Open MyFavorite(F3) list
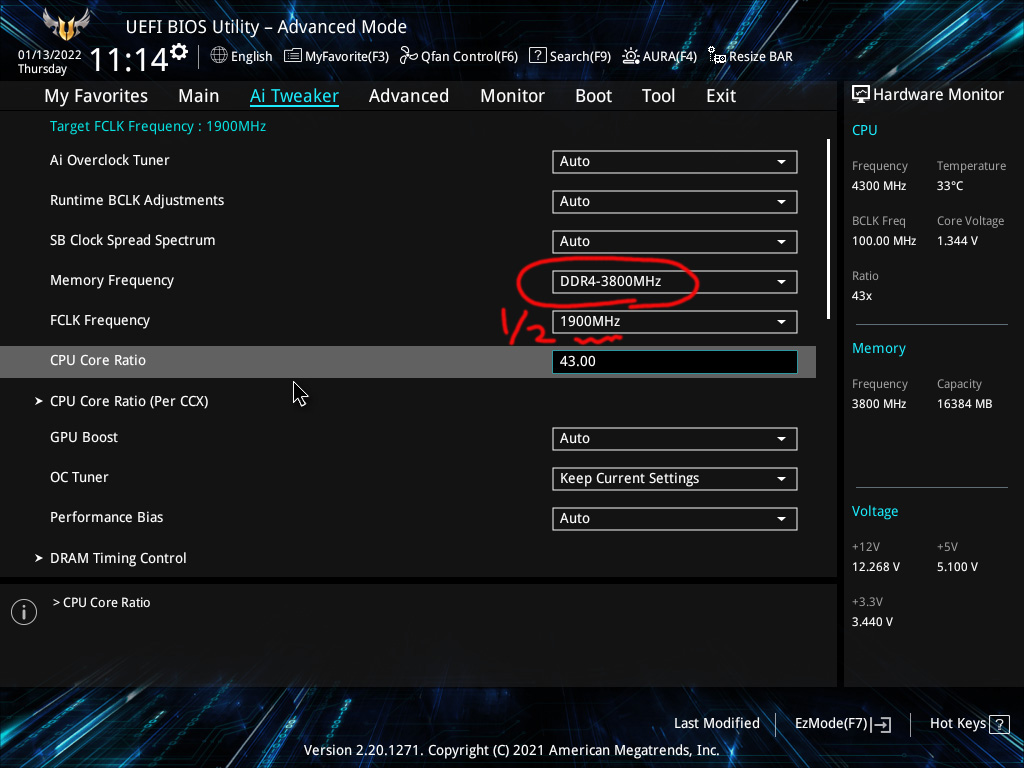This screenshot has width=1024, height=768. (x=336, y=56)
